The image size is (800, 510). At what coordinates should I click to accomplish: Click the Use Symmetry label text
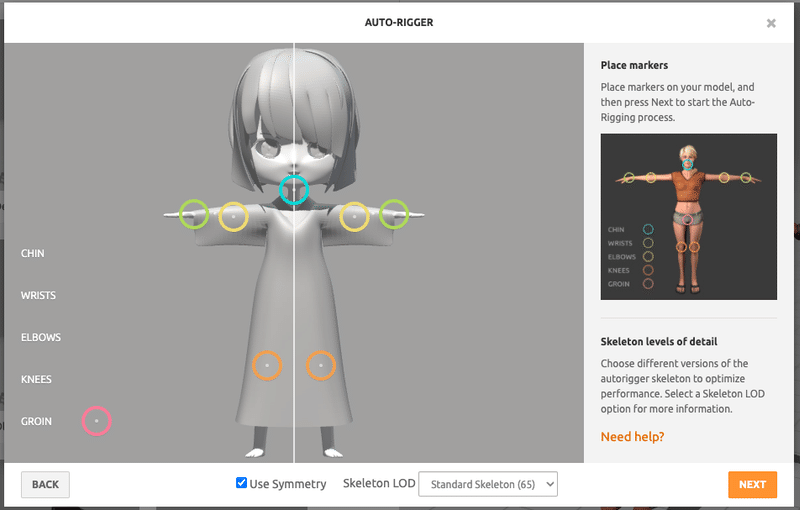[288, 484]
